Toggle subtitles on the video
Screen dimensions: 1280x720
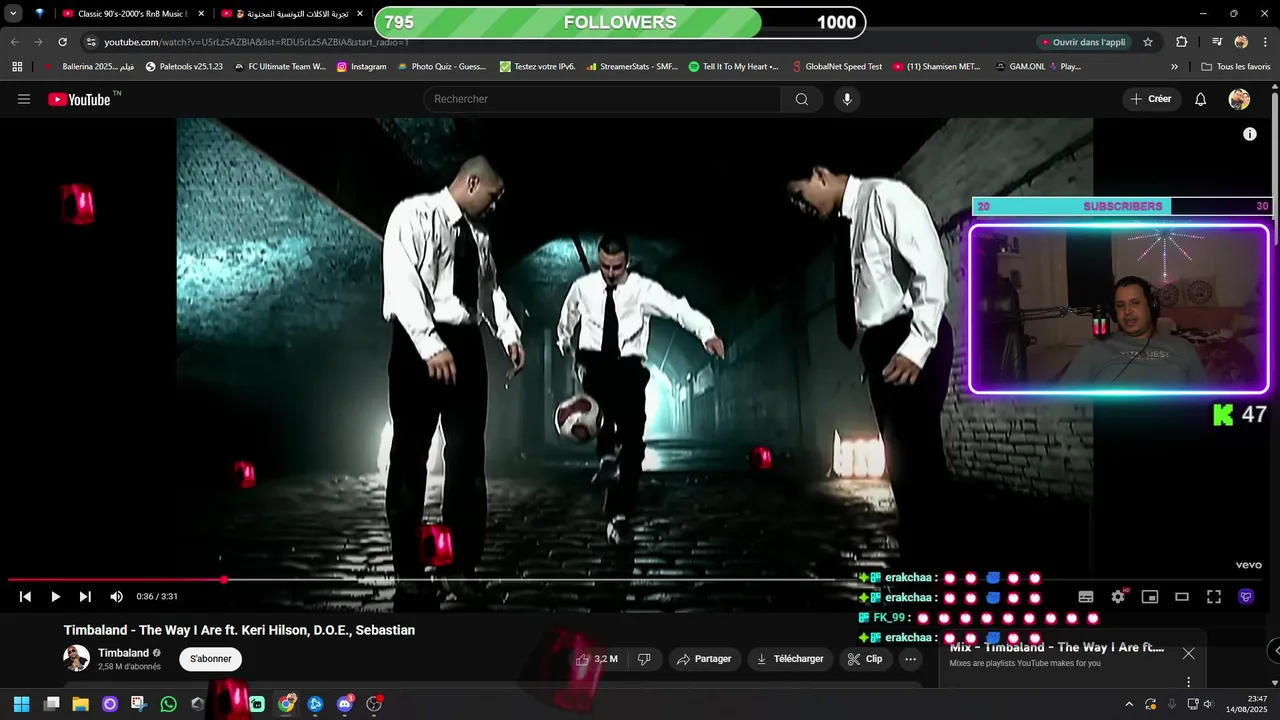(x=1086, y=597)
